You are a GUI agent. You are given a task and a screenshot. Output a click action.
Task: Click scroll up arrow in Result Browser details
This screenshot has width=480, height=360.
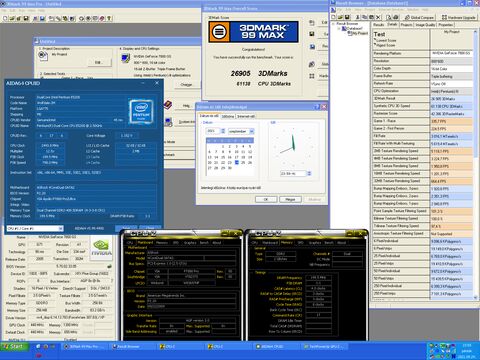pyautogui.click(x=475, y=32)
